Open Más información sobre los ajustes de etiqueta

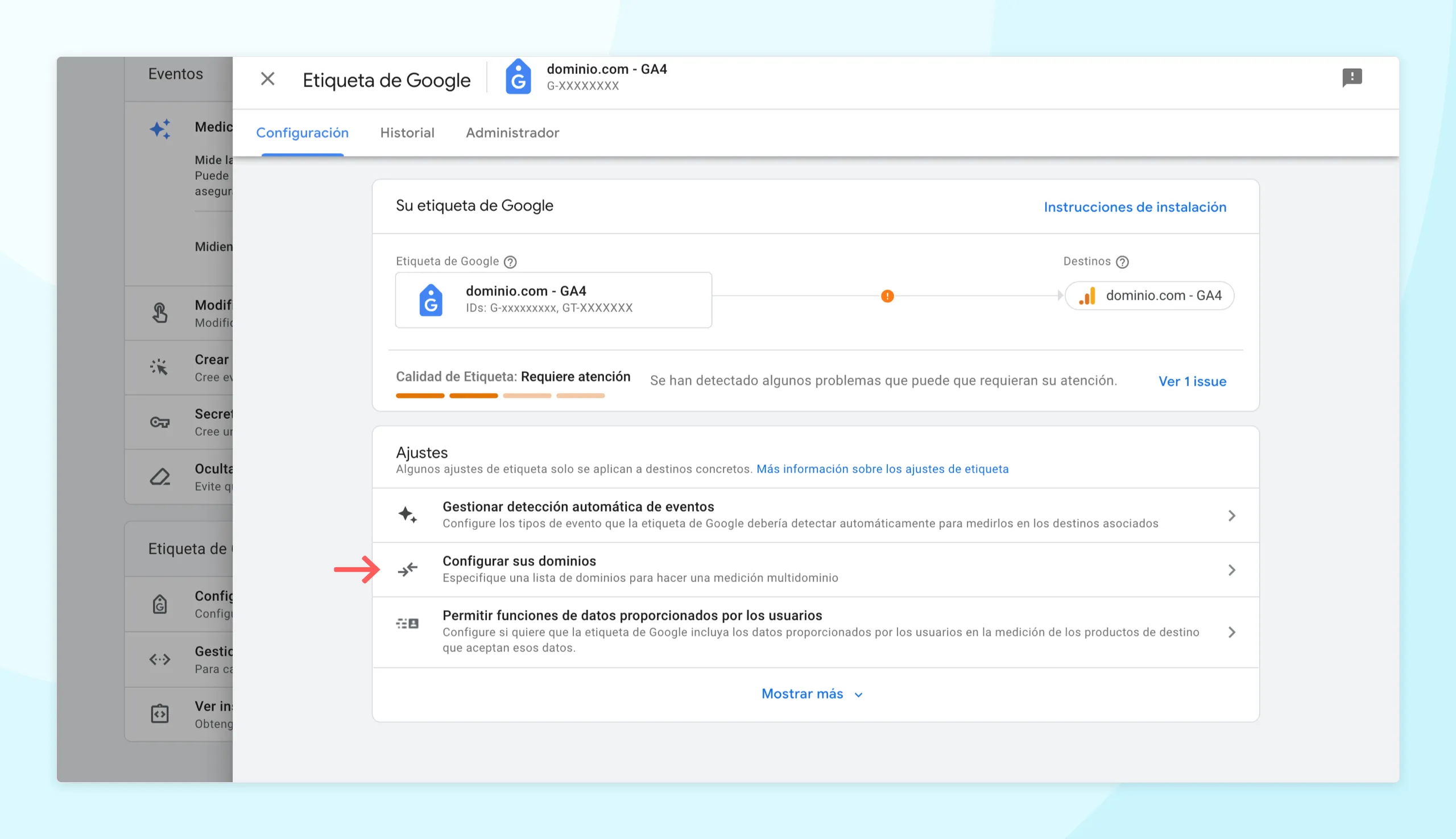click(883, 469)
